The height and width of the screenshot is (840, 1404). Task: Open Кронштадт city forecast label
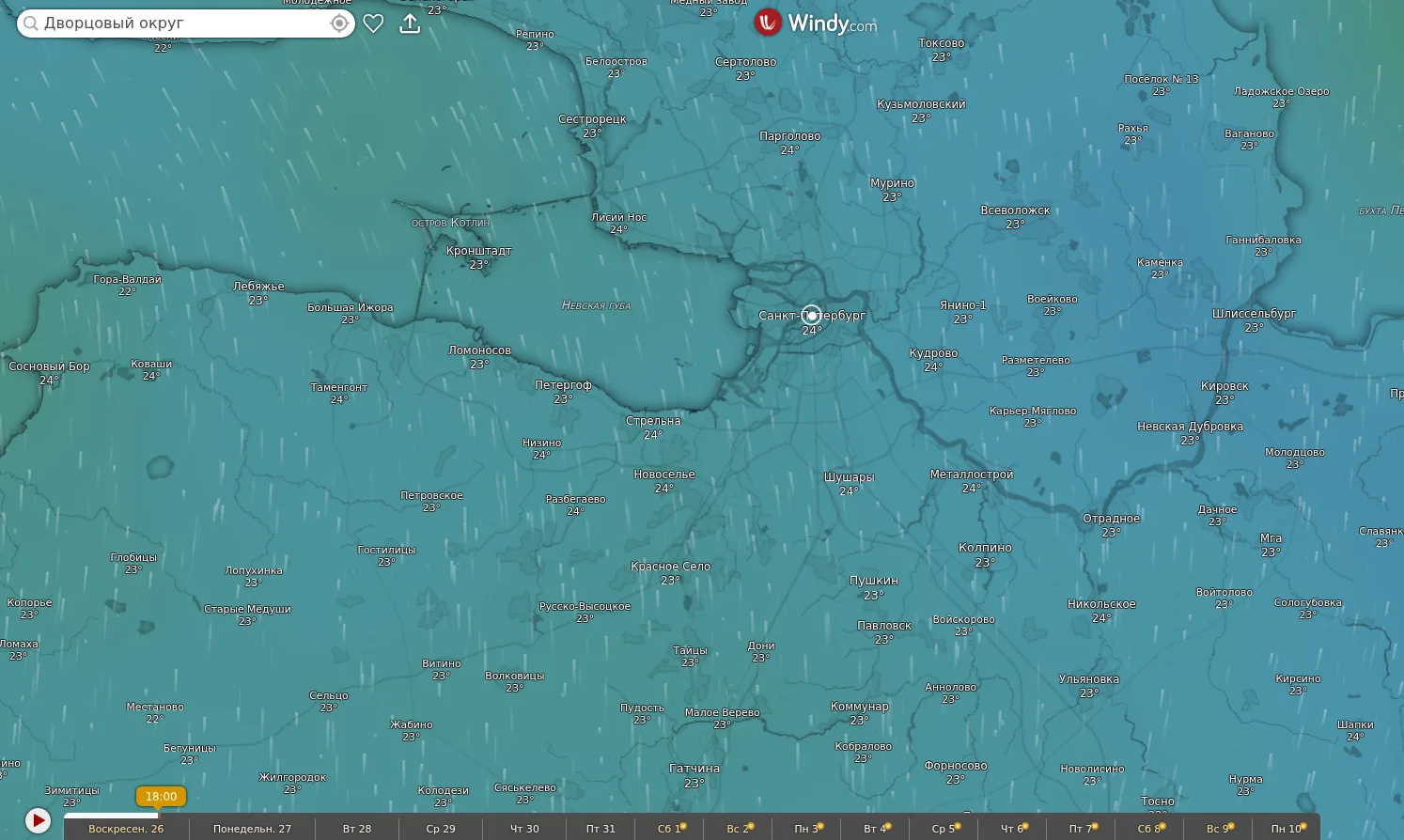tap(479, 257)
